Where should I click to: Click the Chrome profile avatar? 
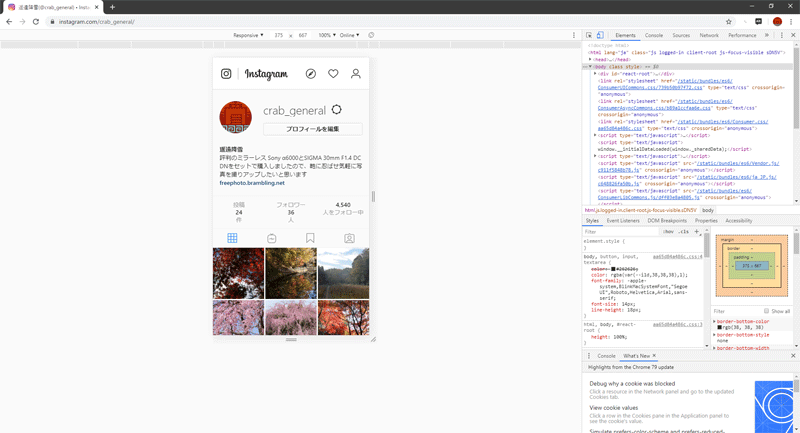777,21
